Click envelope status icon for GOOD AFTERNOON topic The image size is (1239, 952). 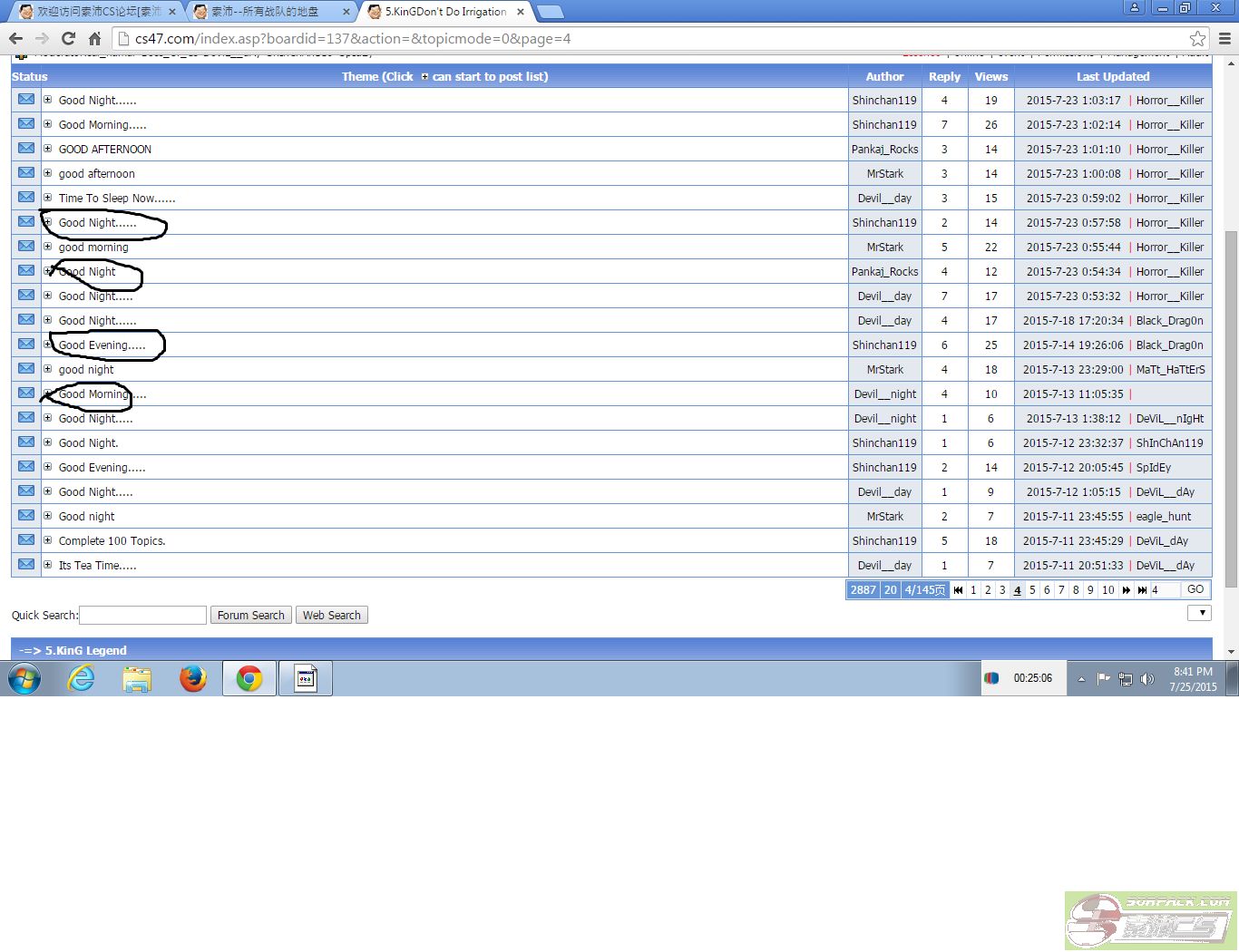[26, 149]
